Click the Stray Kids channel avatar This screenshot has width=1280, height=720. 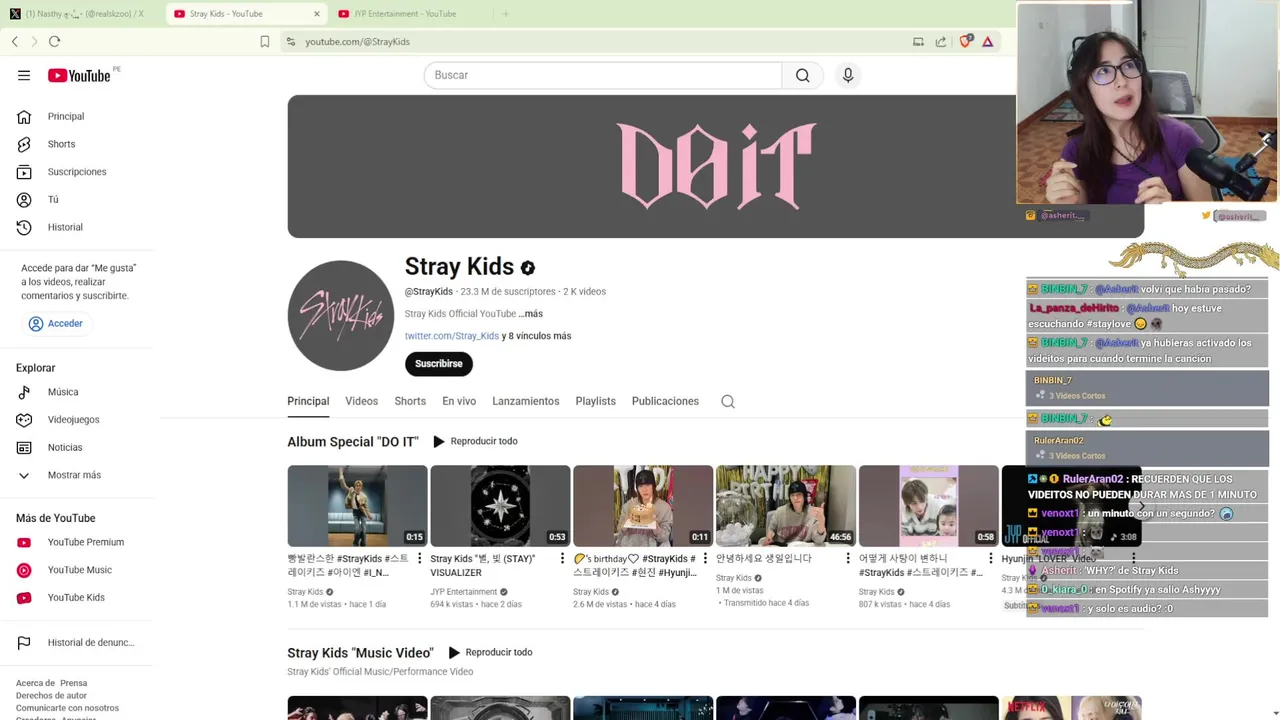341,316
